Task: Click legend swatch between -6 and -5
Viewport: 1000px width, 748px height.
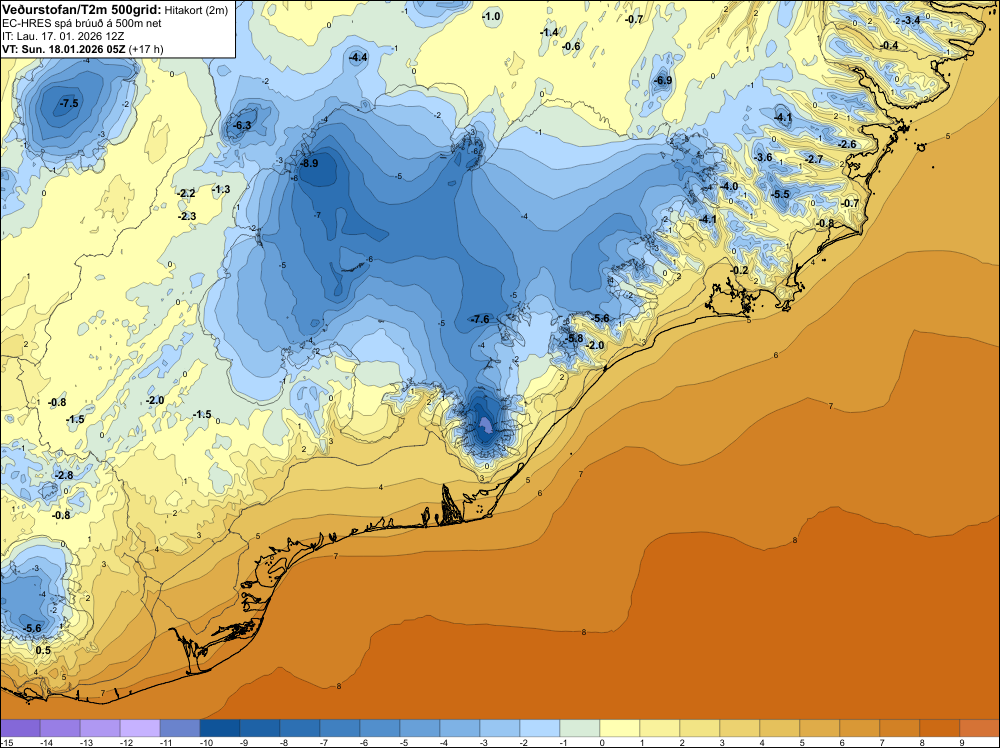Action: (379, 728)
